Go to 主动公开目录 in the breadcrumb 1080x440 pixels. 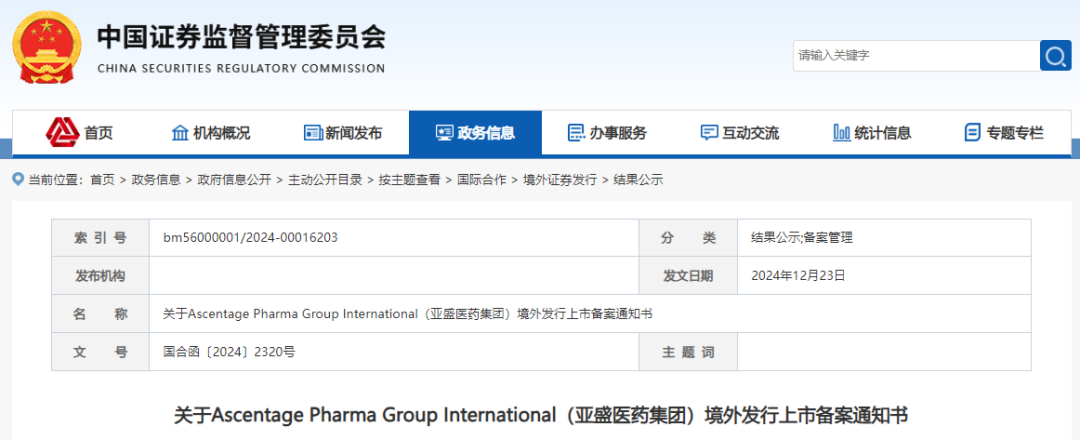coord(325,180)
